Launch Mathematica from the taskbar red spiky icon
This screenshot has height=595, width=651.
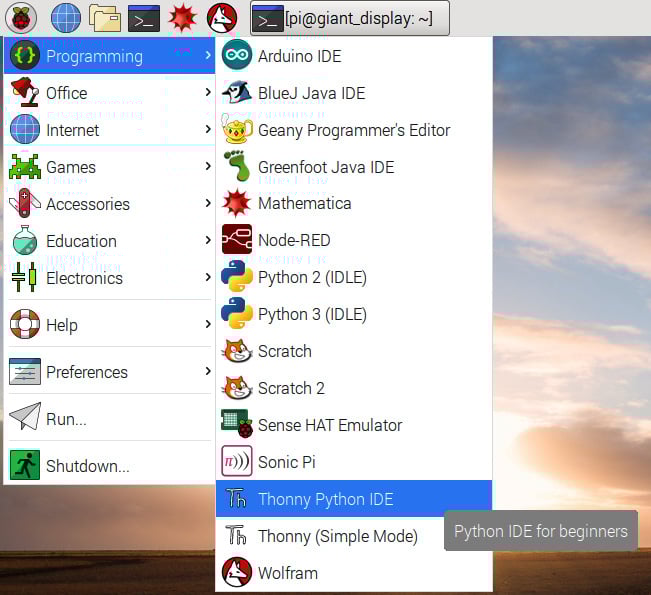[182, 18]
